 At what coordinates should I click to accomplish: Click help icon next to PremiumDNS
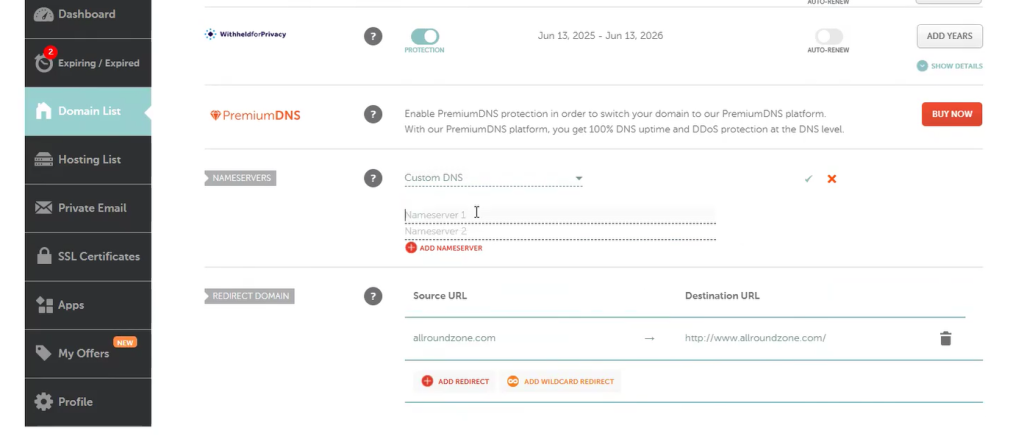pyautogui.click(x=373, y=114)
